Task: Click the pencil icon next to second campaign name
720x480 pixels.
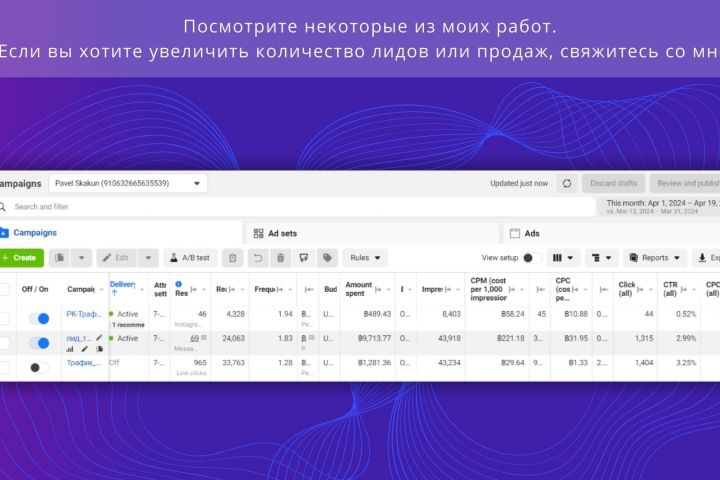Action: 99,338
